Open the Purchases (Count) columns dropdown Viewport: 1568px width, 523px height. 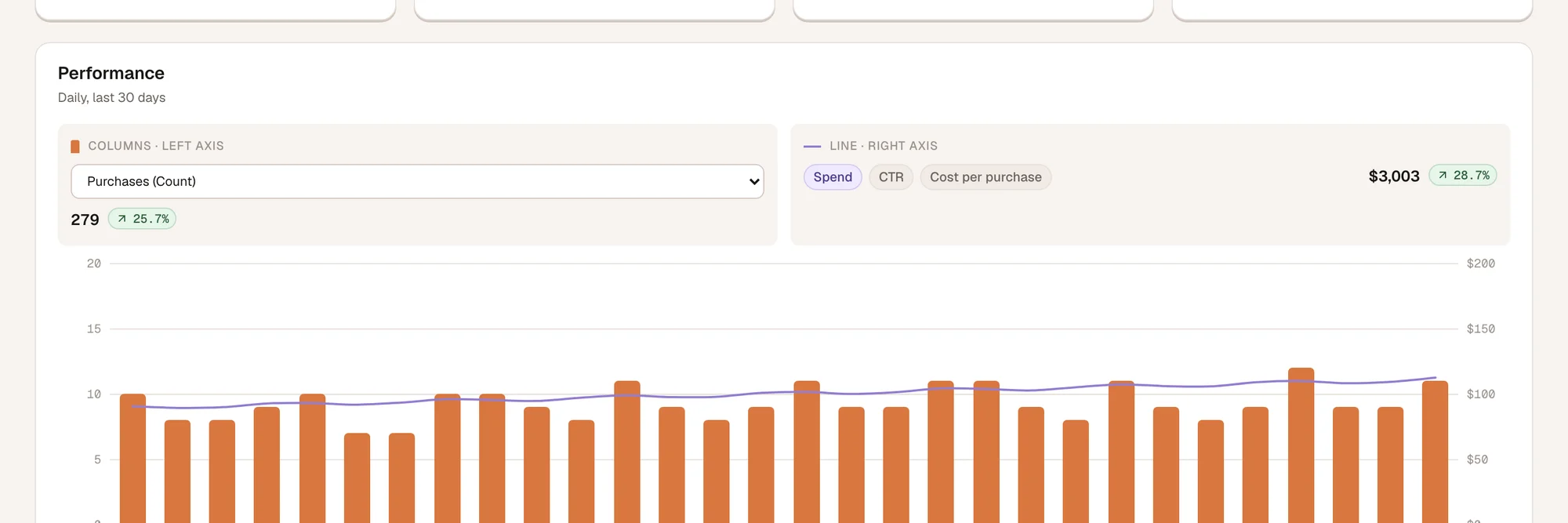[417, 181]
